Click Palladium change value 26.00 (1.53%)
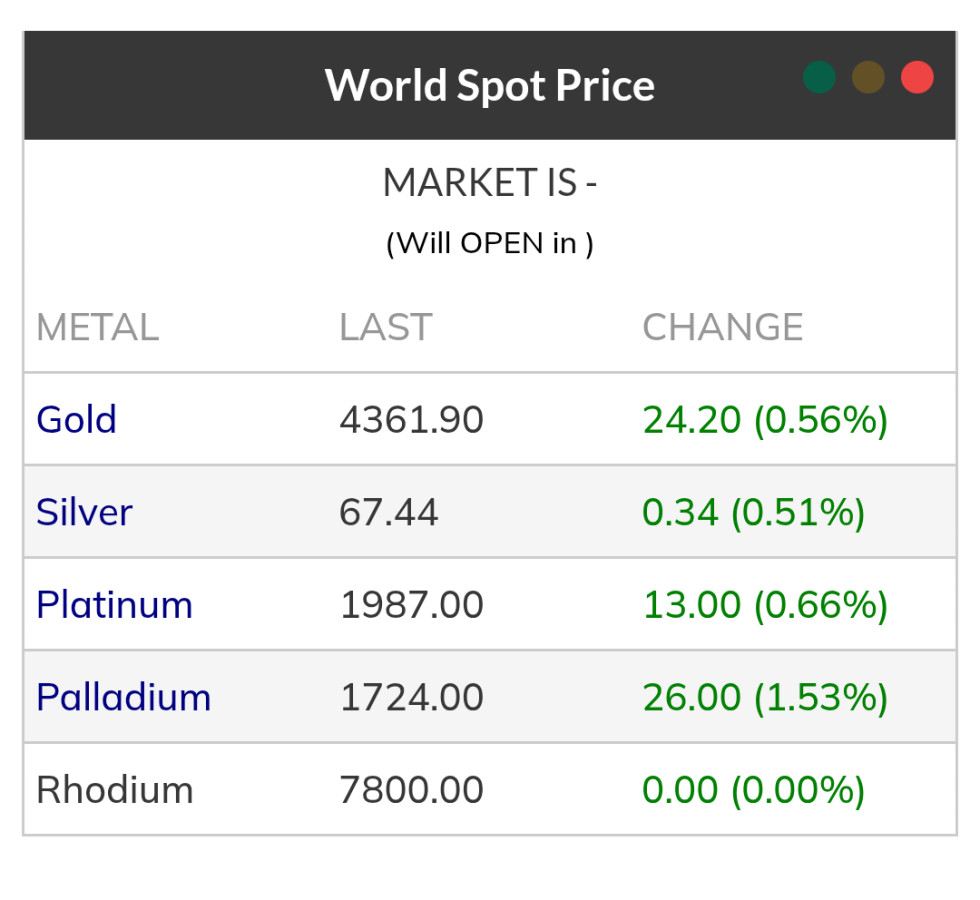 pos(765,698)
